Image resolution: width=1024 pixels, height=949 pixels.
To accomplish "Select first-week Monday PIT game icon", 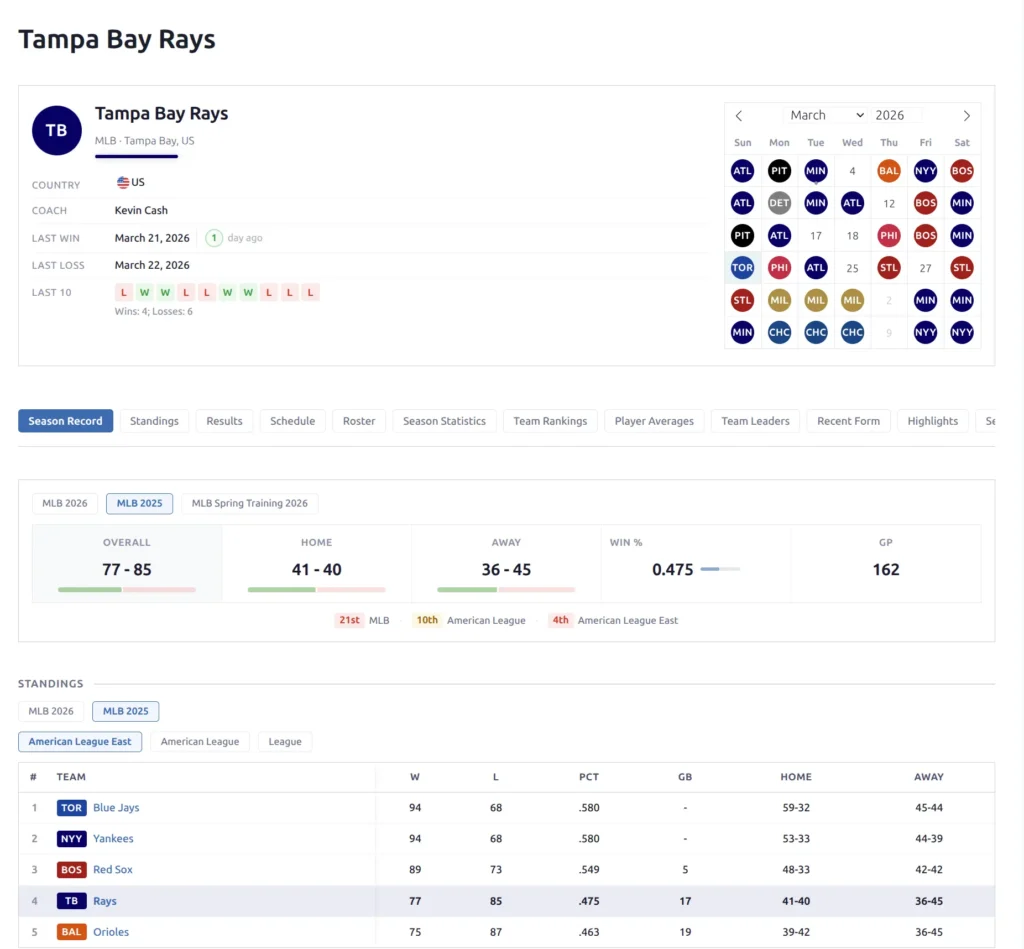I will tap(779, 171).
